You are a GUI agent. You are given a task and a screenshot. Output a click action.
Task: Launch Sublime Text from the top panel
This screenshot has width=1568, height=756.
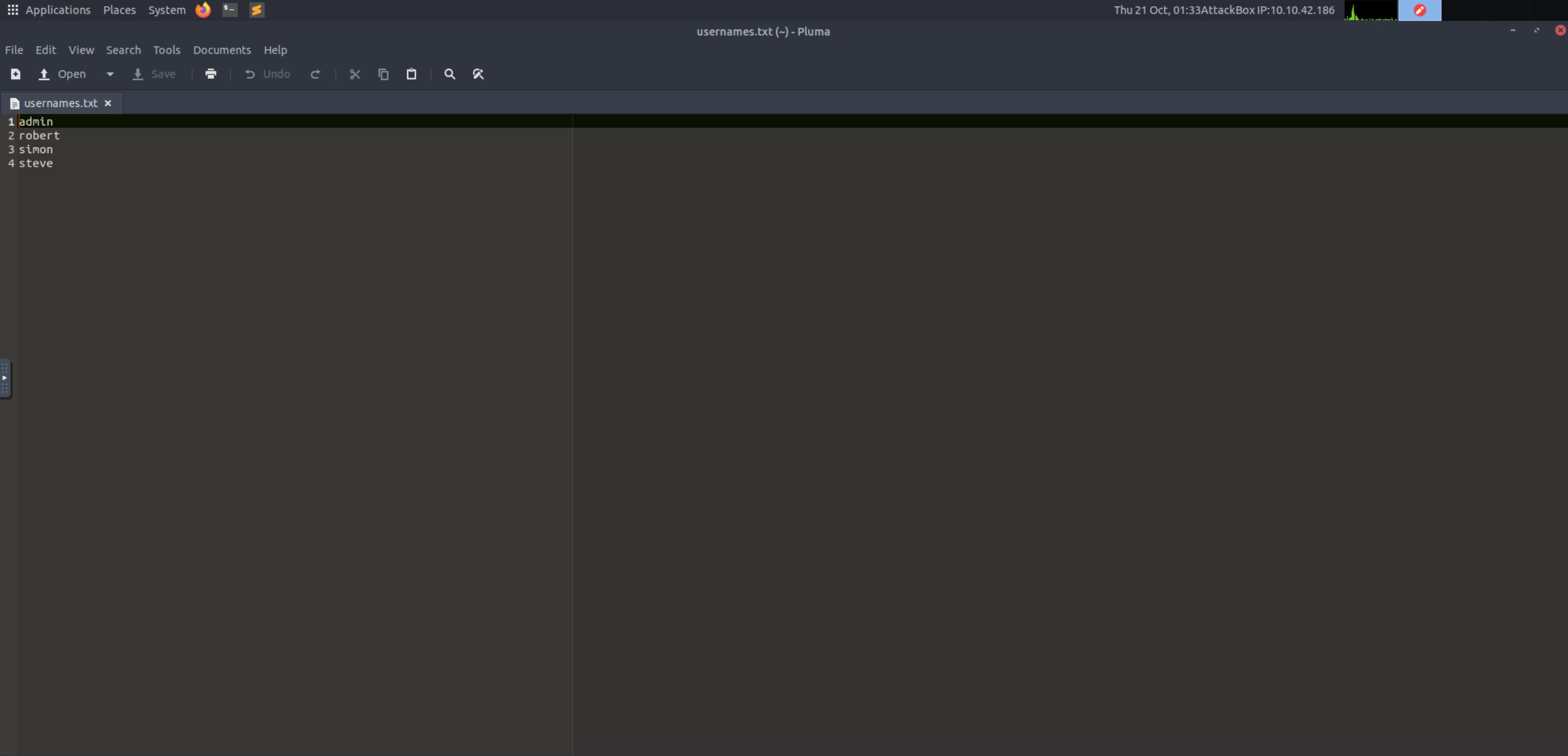tap(256, 10)
